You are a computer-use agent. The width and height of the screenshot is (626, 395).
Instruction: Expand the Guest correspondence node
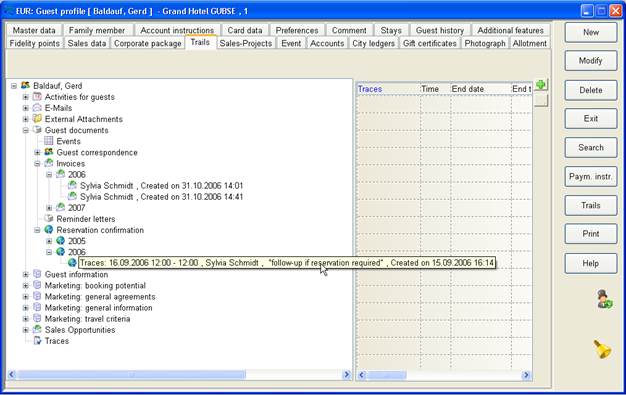[37, 153]
